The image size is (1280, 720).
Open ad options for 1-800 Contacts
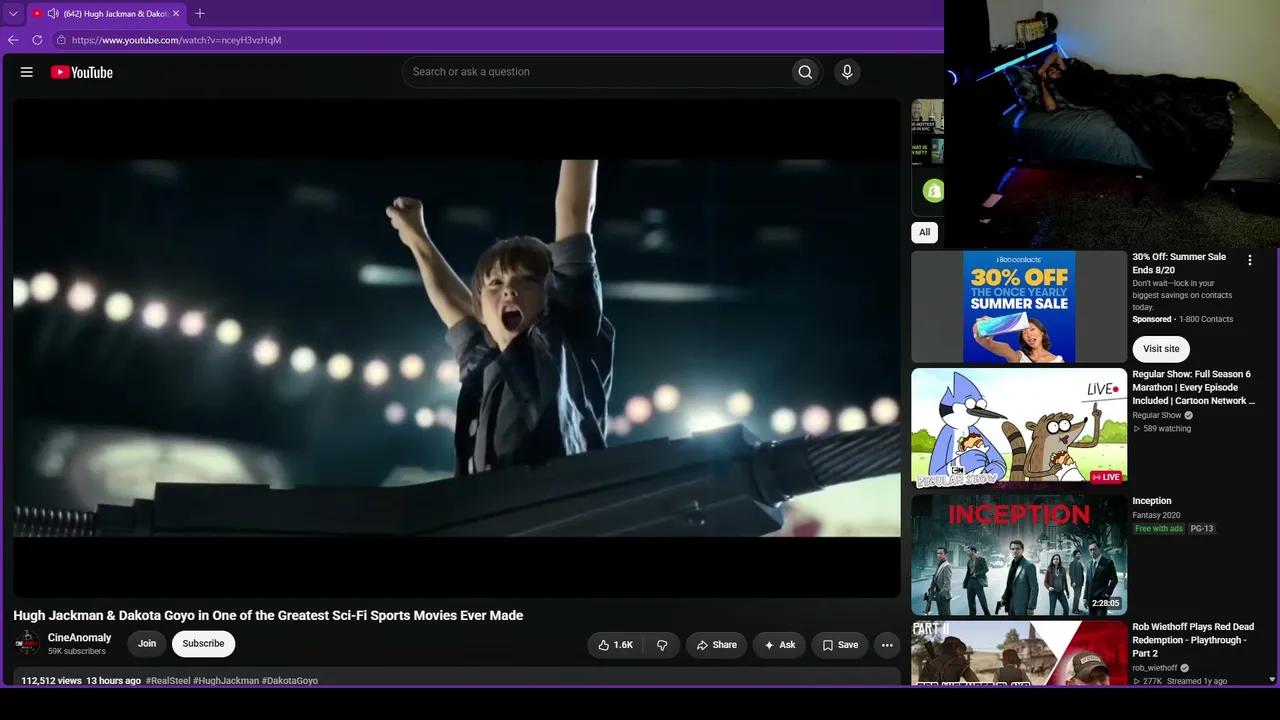(1249, 260)
